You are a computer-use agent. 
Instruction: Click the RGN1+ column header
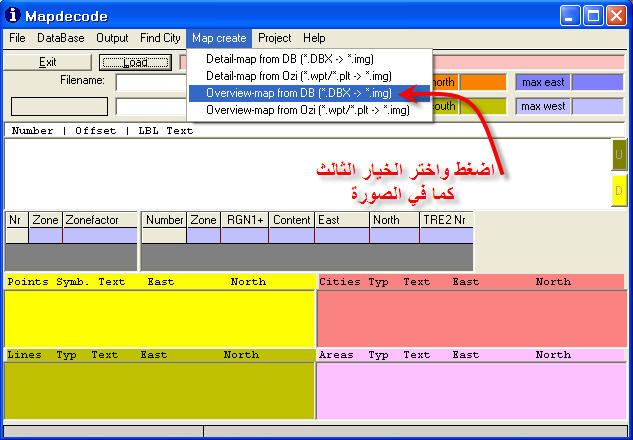(245, 220)
